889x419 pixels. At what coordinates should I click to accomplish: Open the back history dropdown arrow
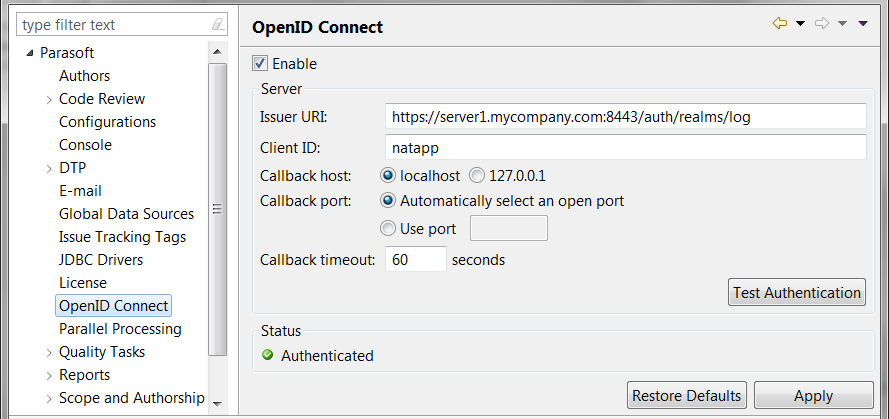point(801,24)
